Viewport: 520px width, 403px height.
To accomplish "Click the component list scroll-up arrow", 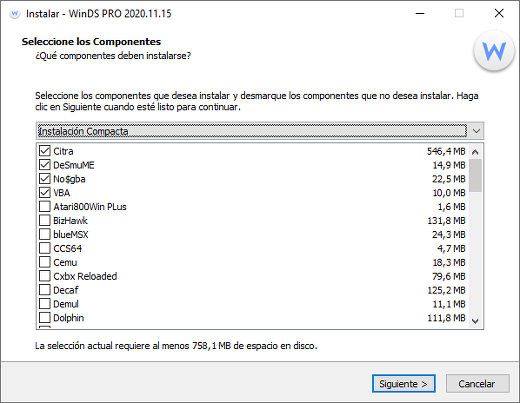I will pyautogui.click(x=475, y=152).
